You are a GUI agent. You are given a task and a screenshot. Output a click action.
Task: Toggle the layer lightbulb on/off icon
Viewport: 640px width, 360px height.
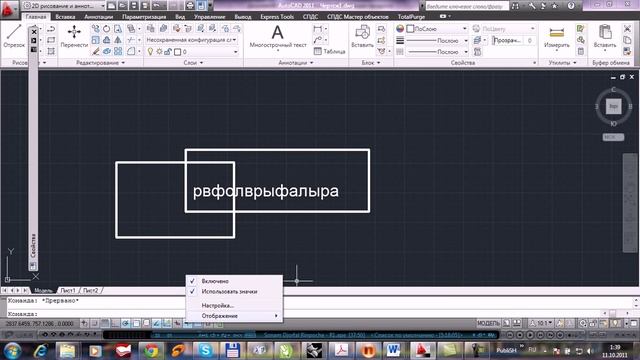click(x=150, y=52)
